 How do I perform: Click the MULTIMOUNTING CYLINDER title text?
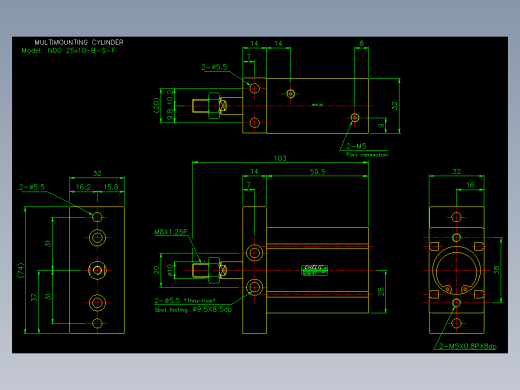tap(79, 42)
